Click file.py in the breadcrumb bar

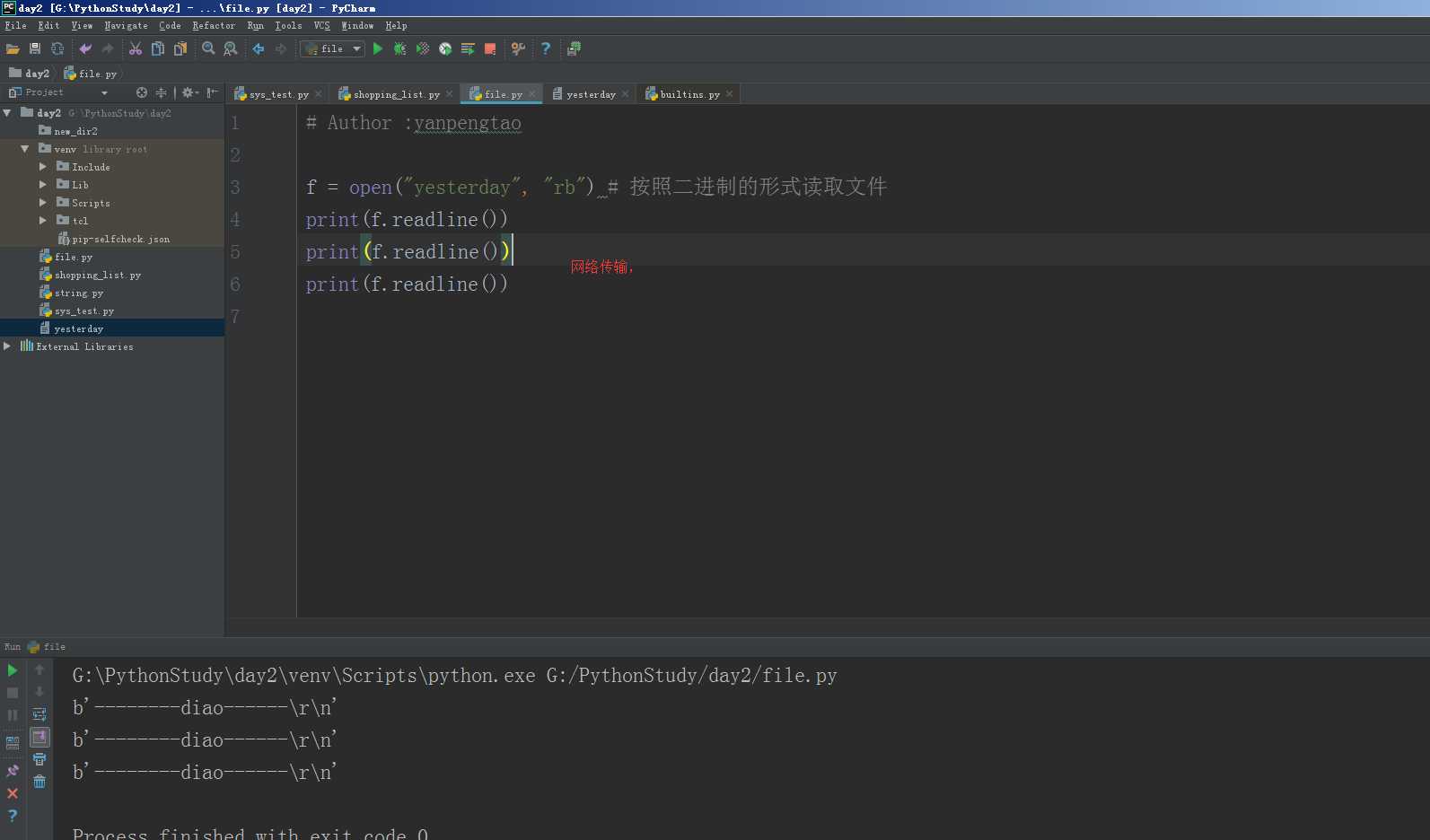pyautogui.click(x=91, y=74)
